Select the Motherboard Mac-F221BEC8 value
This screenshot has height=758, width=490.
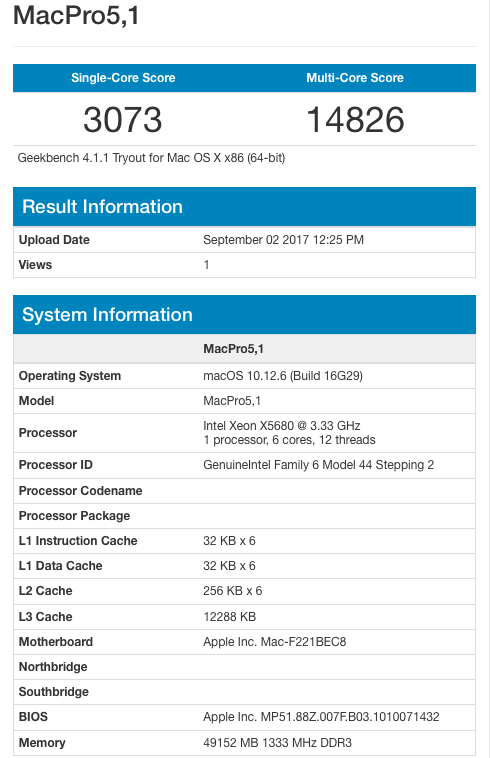tap(274, 642)
